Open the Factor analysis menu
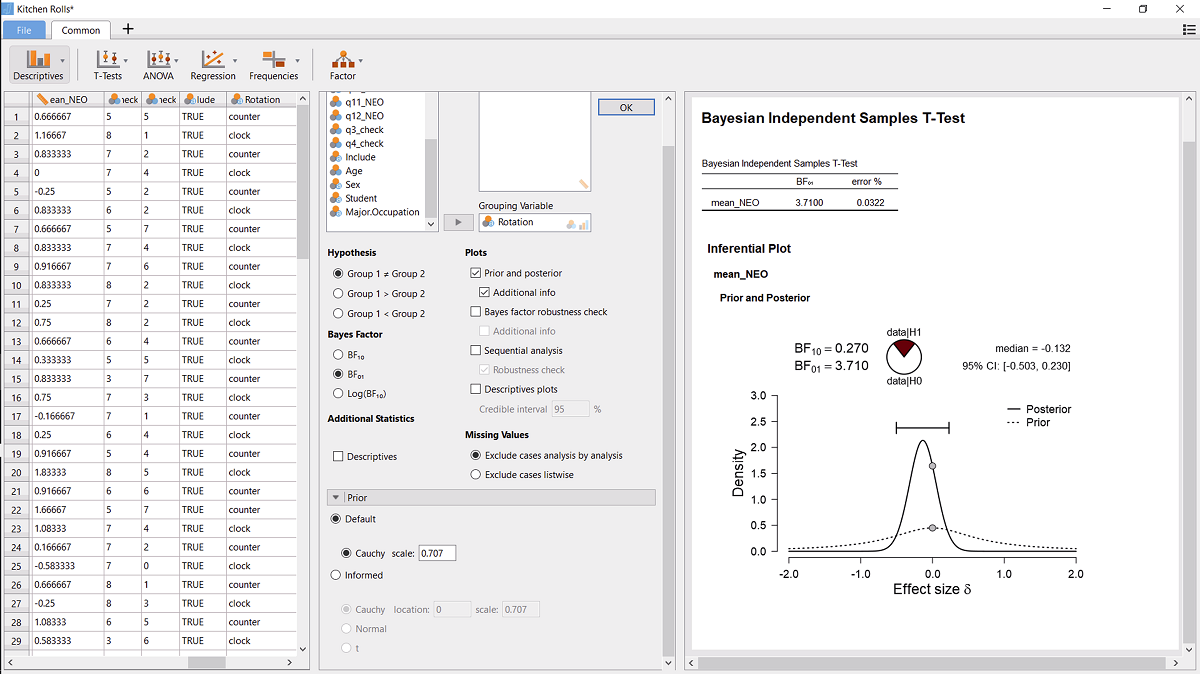 (x=343, y=64)
